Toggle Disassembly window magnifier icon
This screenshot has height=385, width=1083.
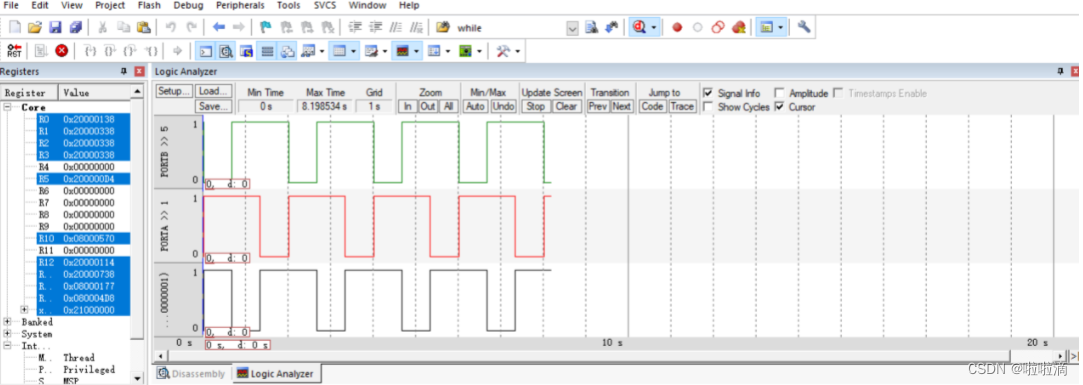coord(226,50)
